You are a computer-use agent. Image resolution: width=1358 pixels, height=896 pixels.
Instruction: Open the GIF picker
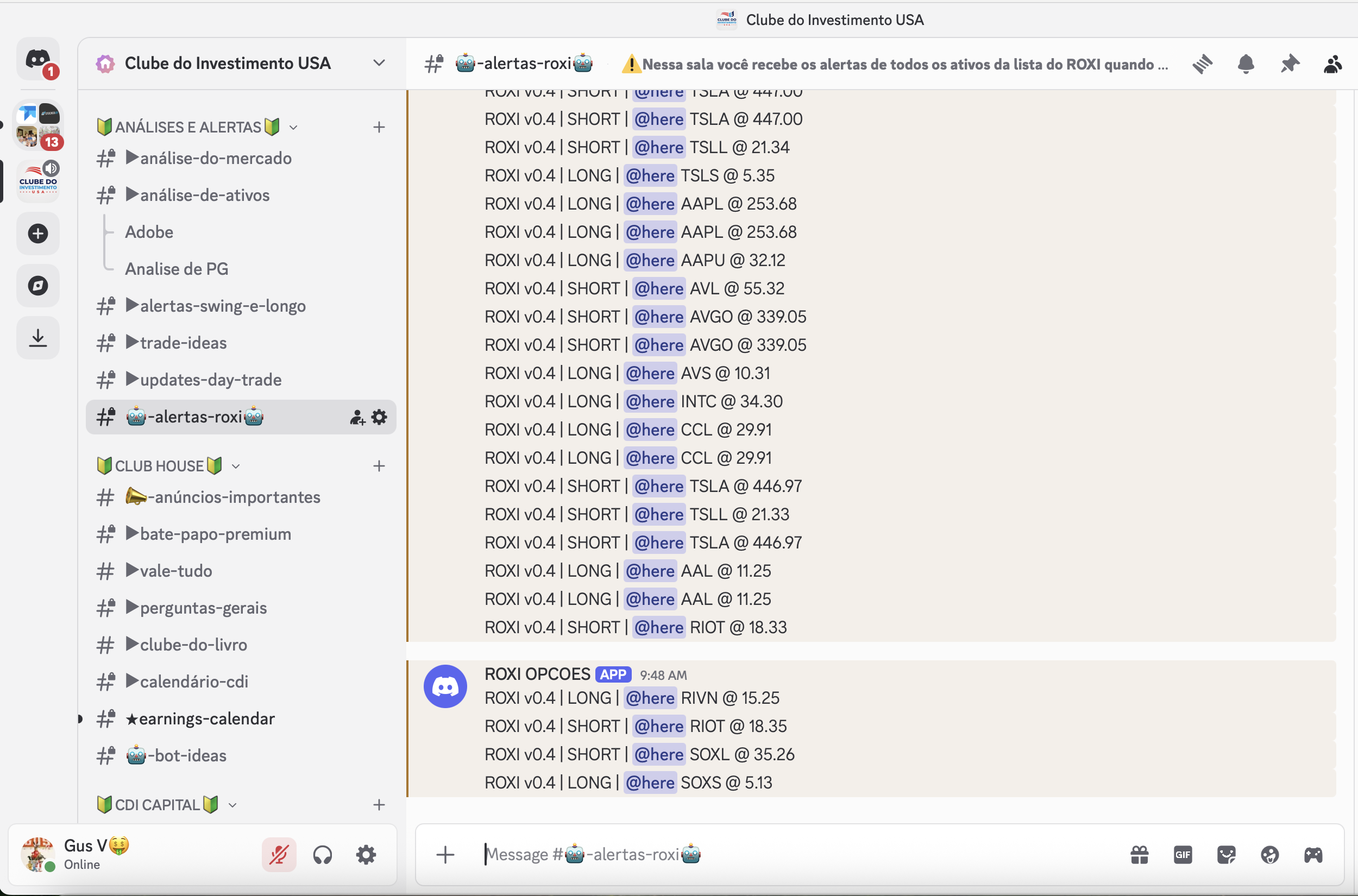point(1183,855)
